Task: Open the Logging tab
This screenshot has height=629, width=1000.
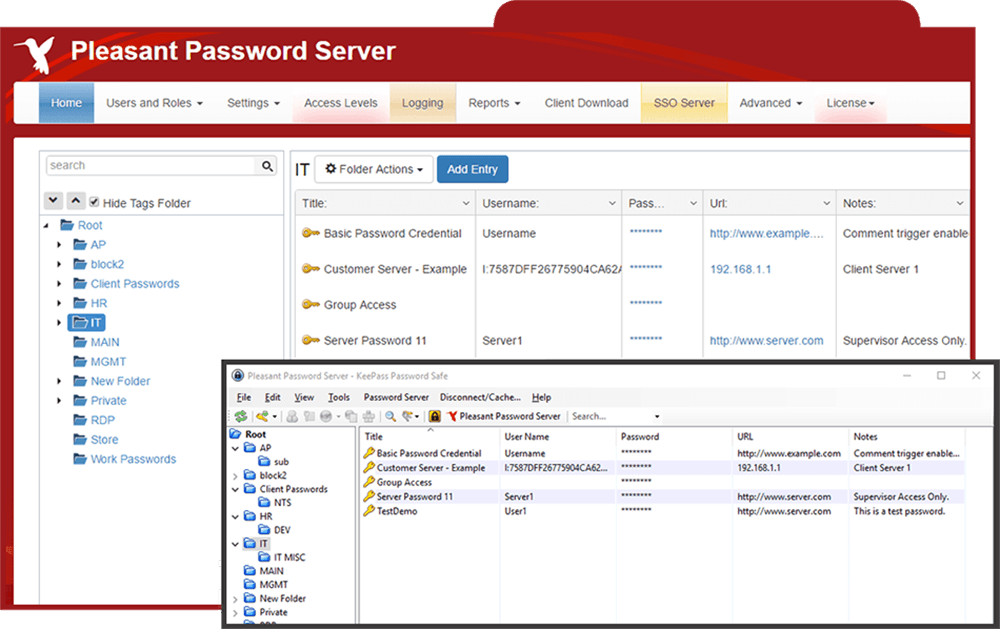Action: tap(422, 103)
